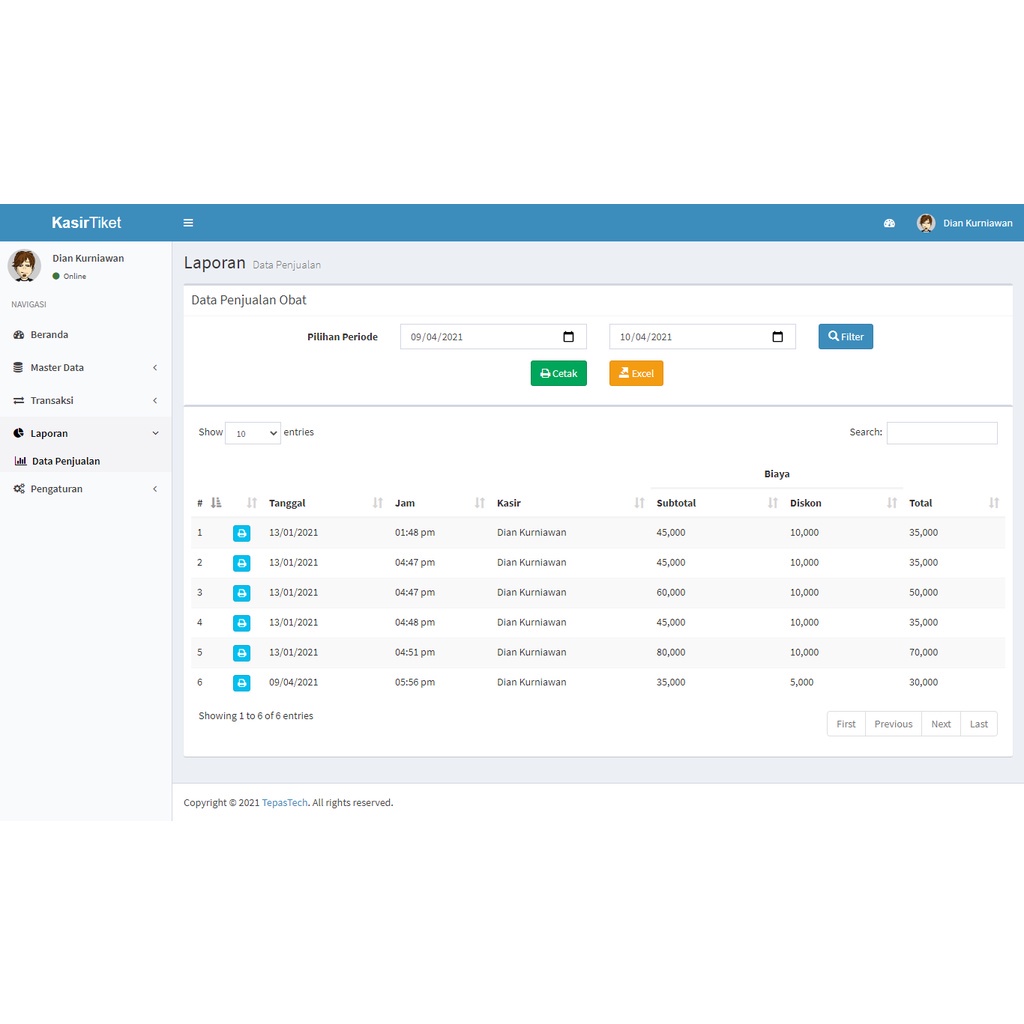
Task: Open Beranda in the navigation sidebar
Action: 86,334
